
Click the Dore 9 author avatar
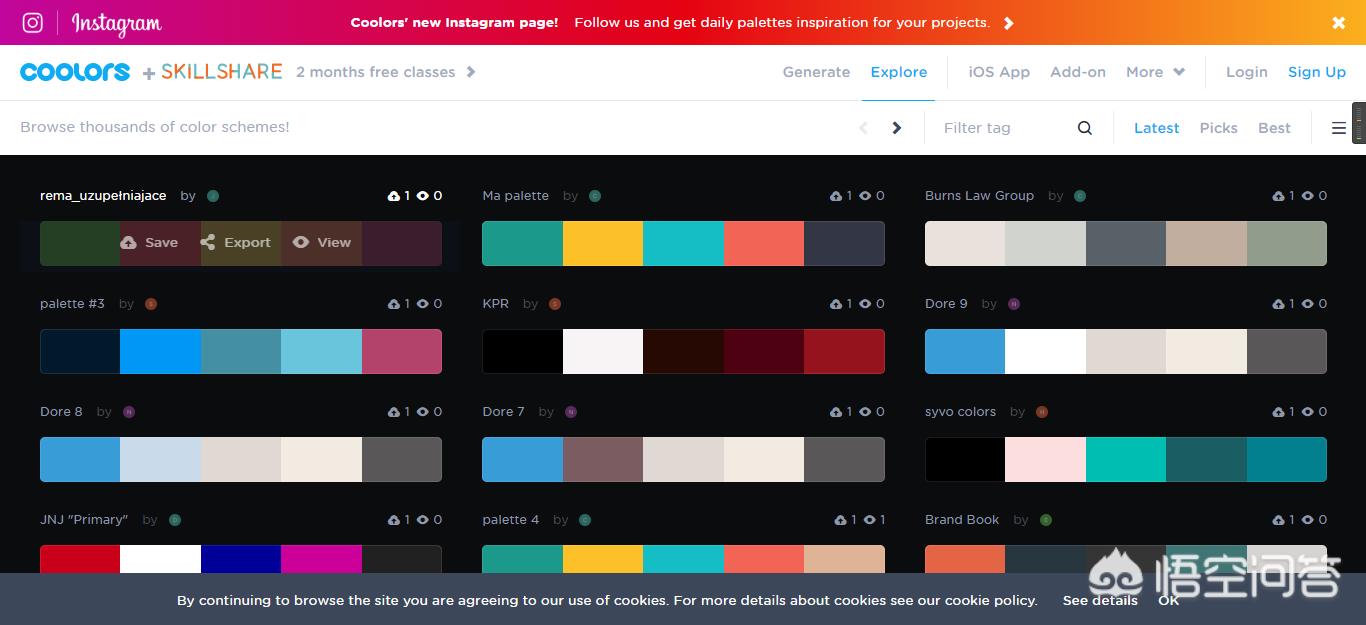[1014, 304]
